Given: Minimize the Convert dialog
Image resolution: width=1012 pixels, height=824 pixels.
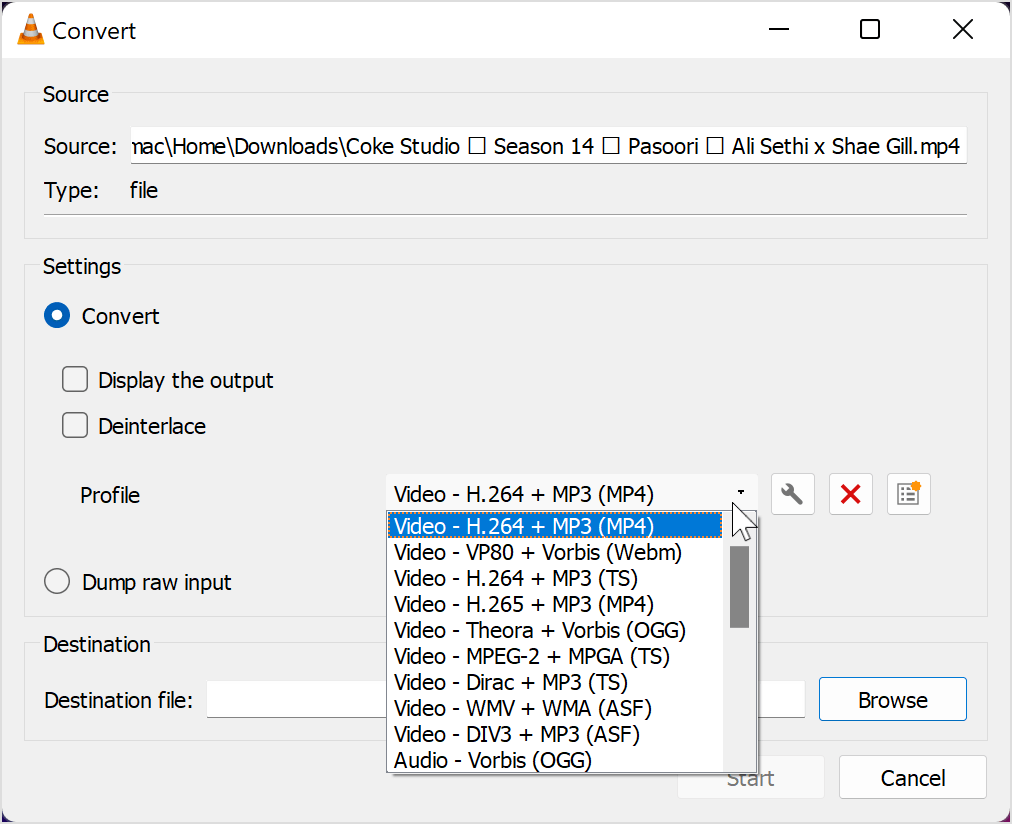Looking at the screenshot, I should tap(778, 30).
